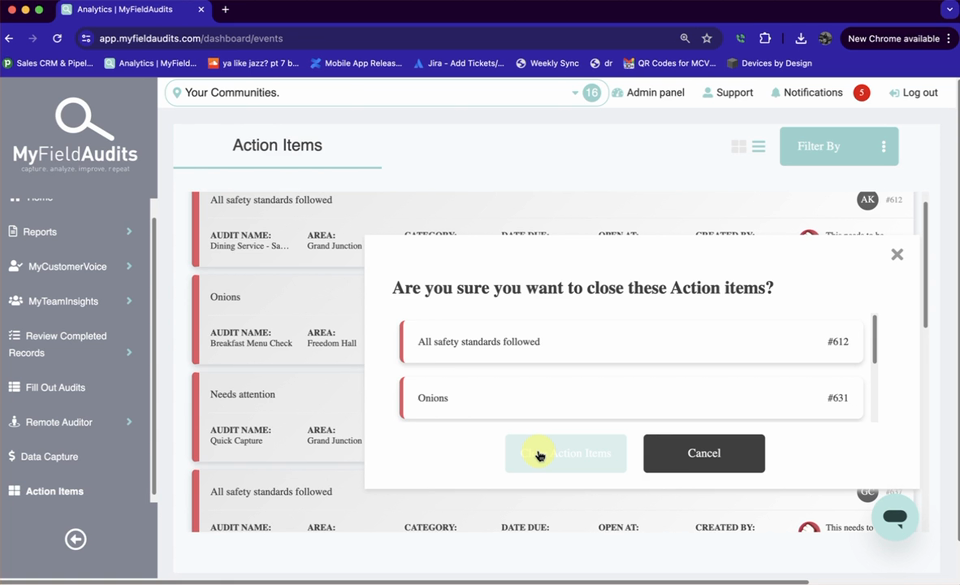Reload the page in Chrome
This screenshot has height=585, width=960.
coord(57,39)
